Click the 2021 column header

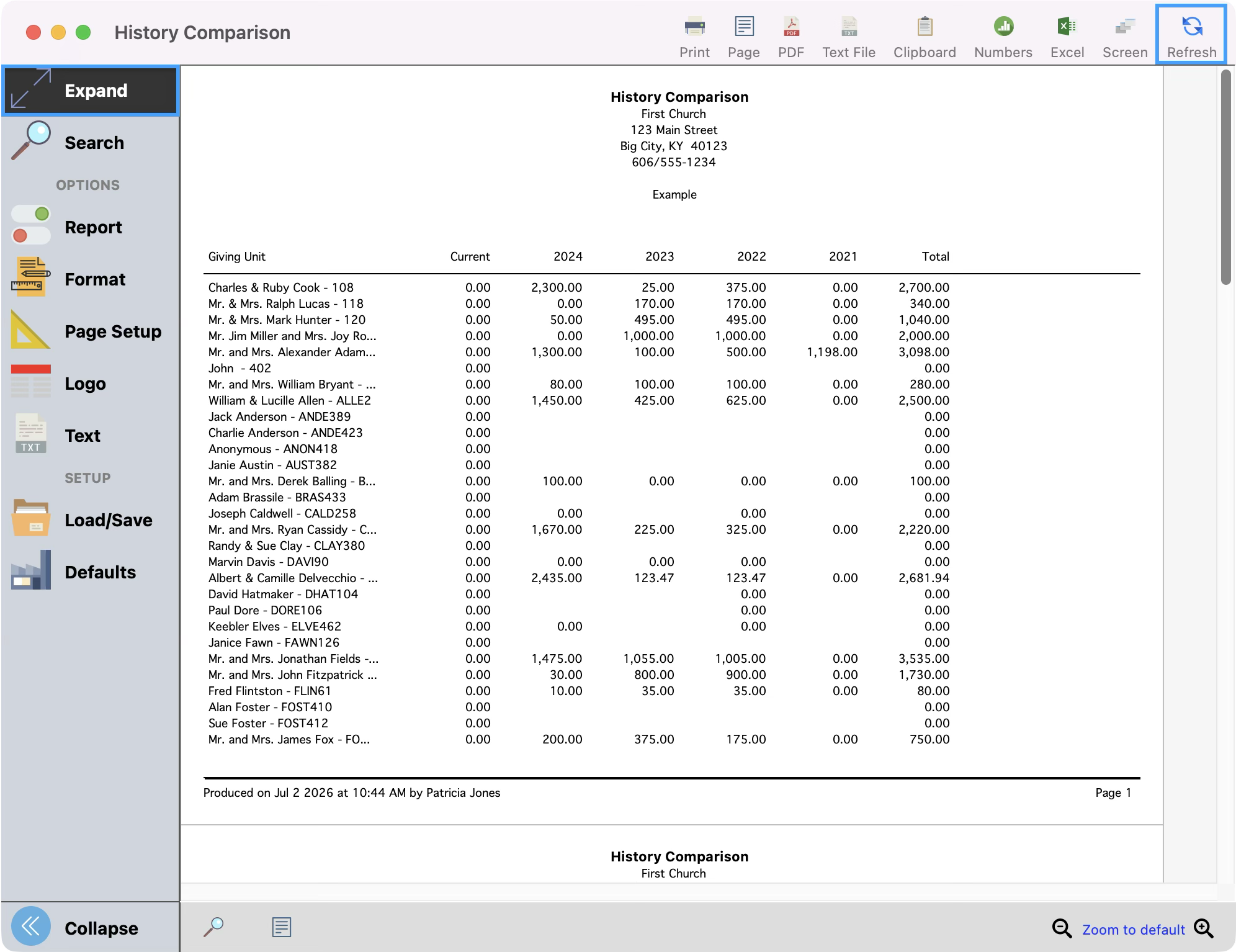click(843, 257)
